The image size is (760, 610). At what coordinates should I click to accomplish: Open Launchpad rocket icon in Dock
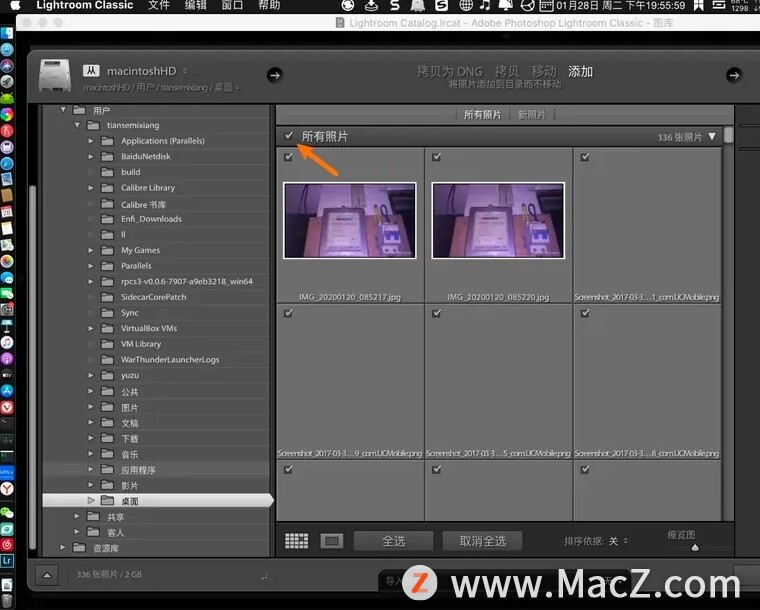click(7, 82)
